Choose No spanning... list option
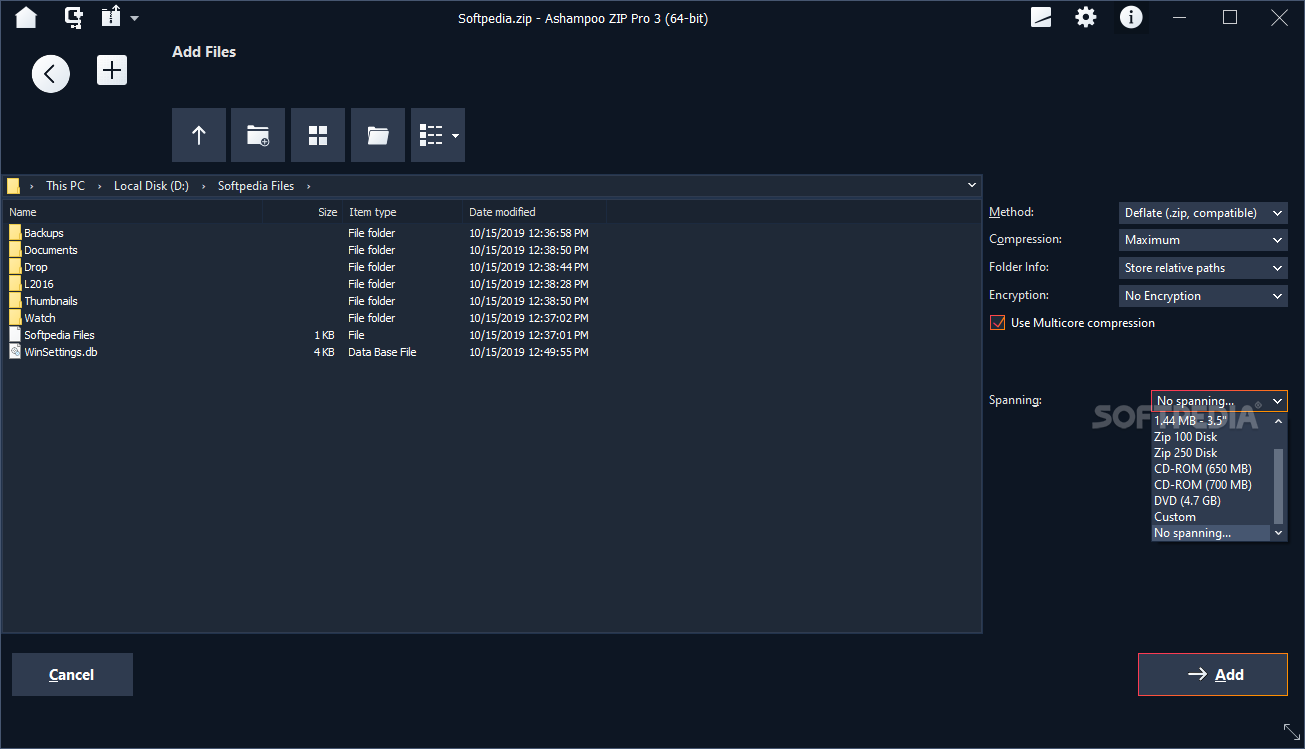1305x749 pixels. pyautogui.click(x=1212, y=533)
